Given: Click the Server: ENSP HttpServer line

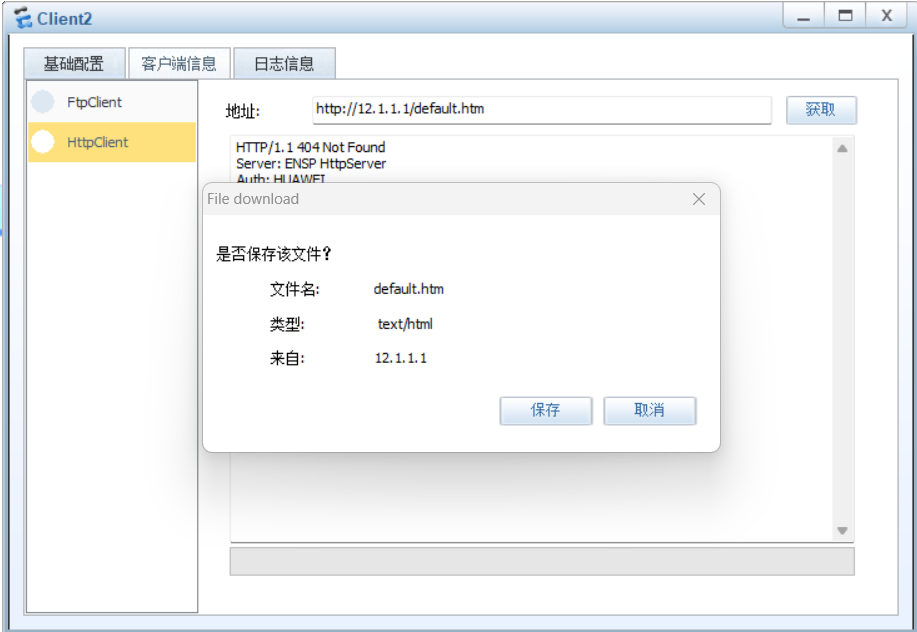Looking at the screenshot, I should click(311, 163).
